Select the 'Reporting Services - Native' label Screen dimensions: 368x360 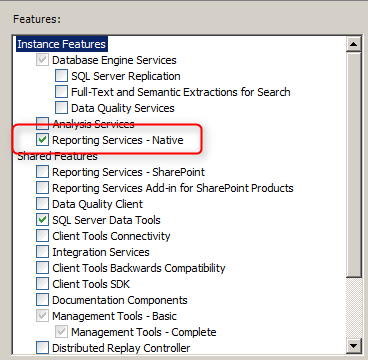pos(118,140)
